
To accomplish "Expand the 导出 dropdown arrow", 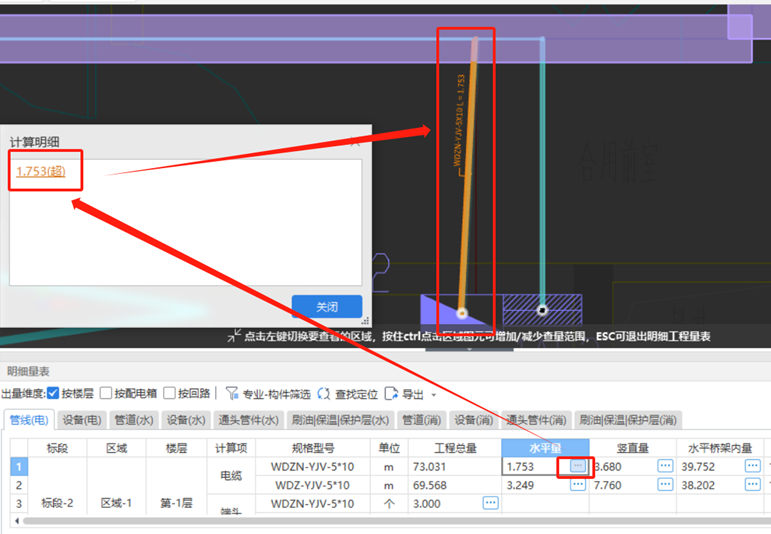I will coord(433,395).
